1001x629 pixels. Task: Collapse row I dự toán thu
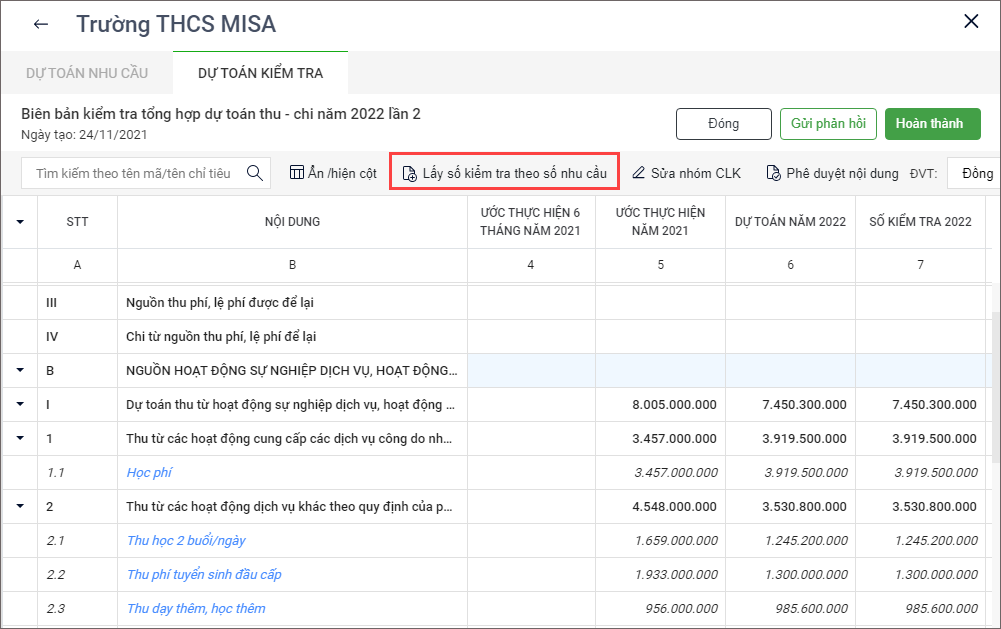[x=20, y=405]
